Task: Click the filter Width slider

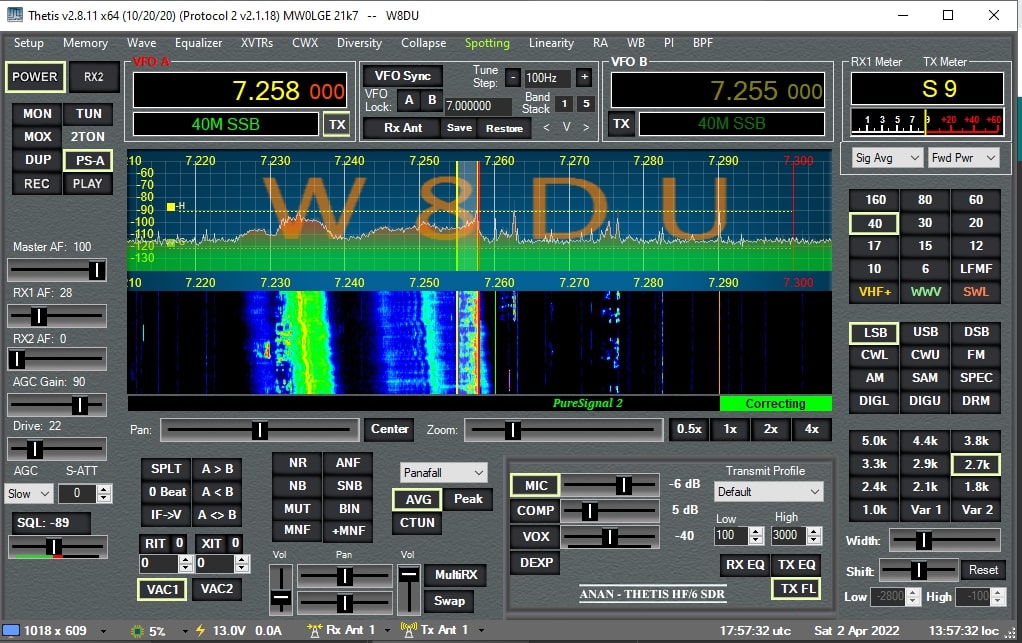Action: 944,540
